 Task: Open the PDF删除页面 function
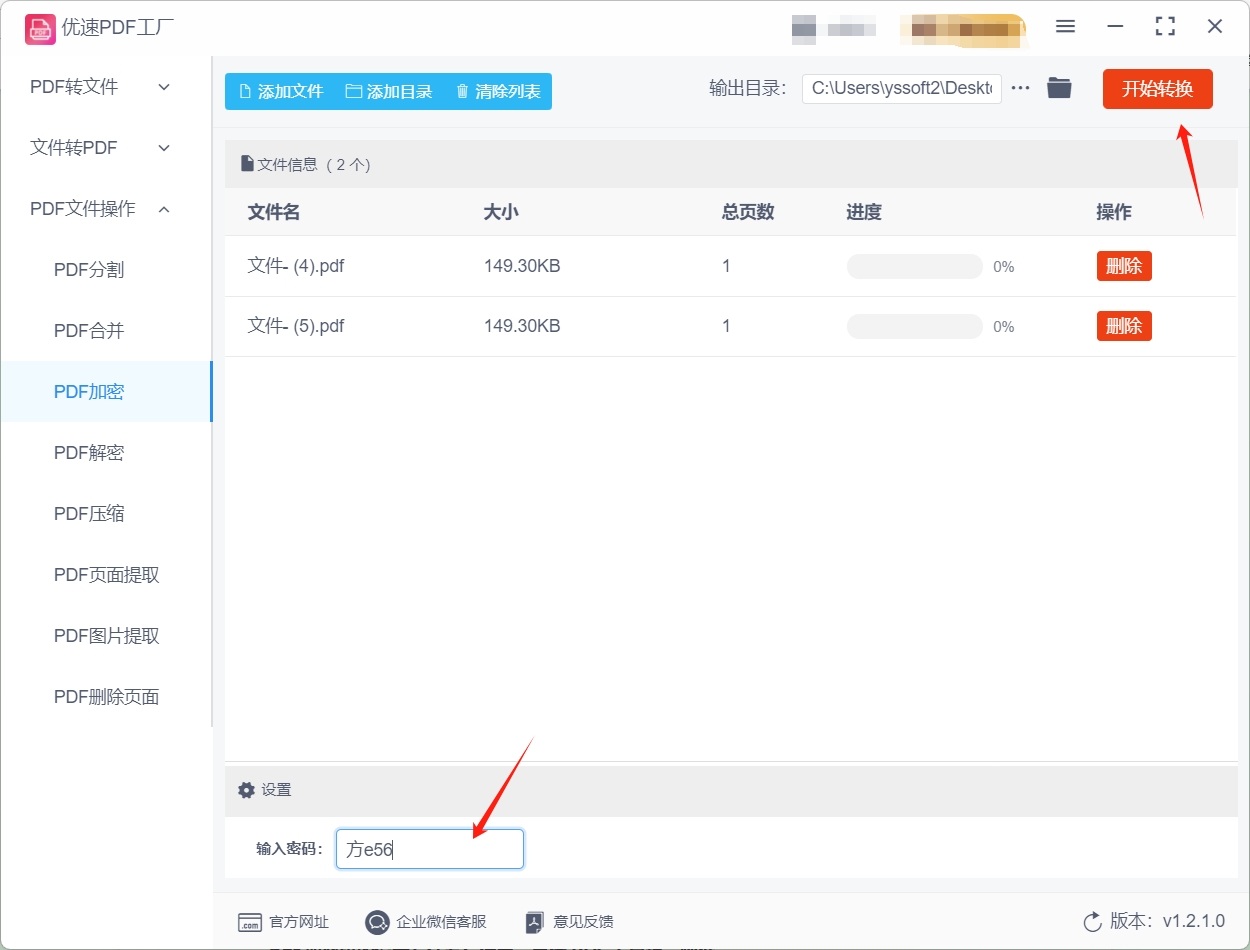[x=106, y=697]
